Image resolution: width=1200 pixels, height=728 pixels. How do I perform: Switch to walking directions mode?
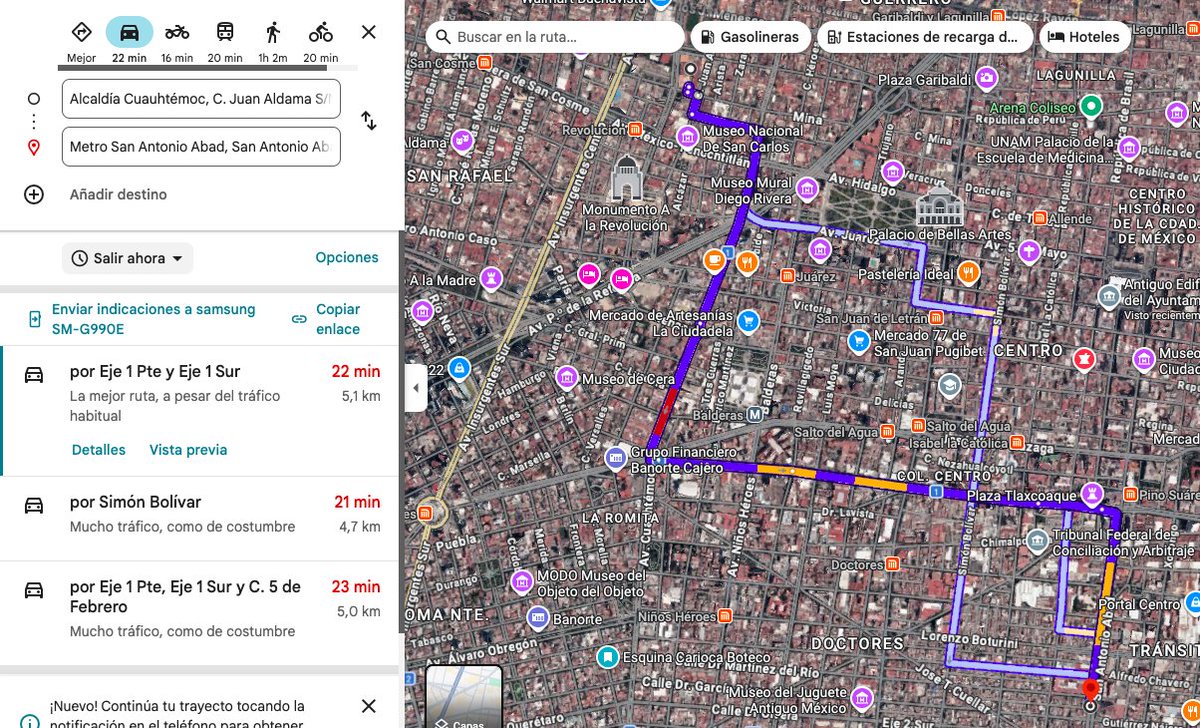point(273,31)
